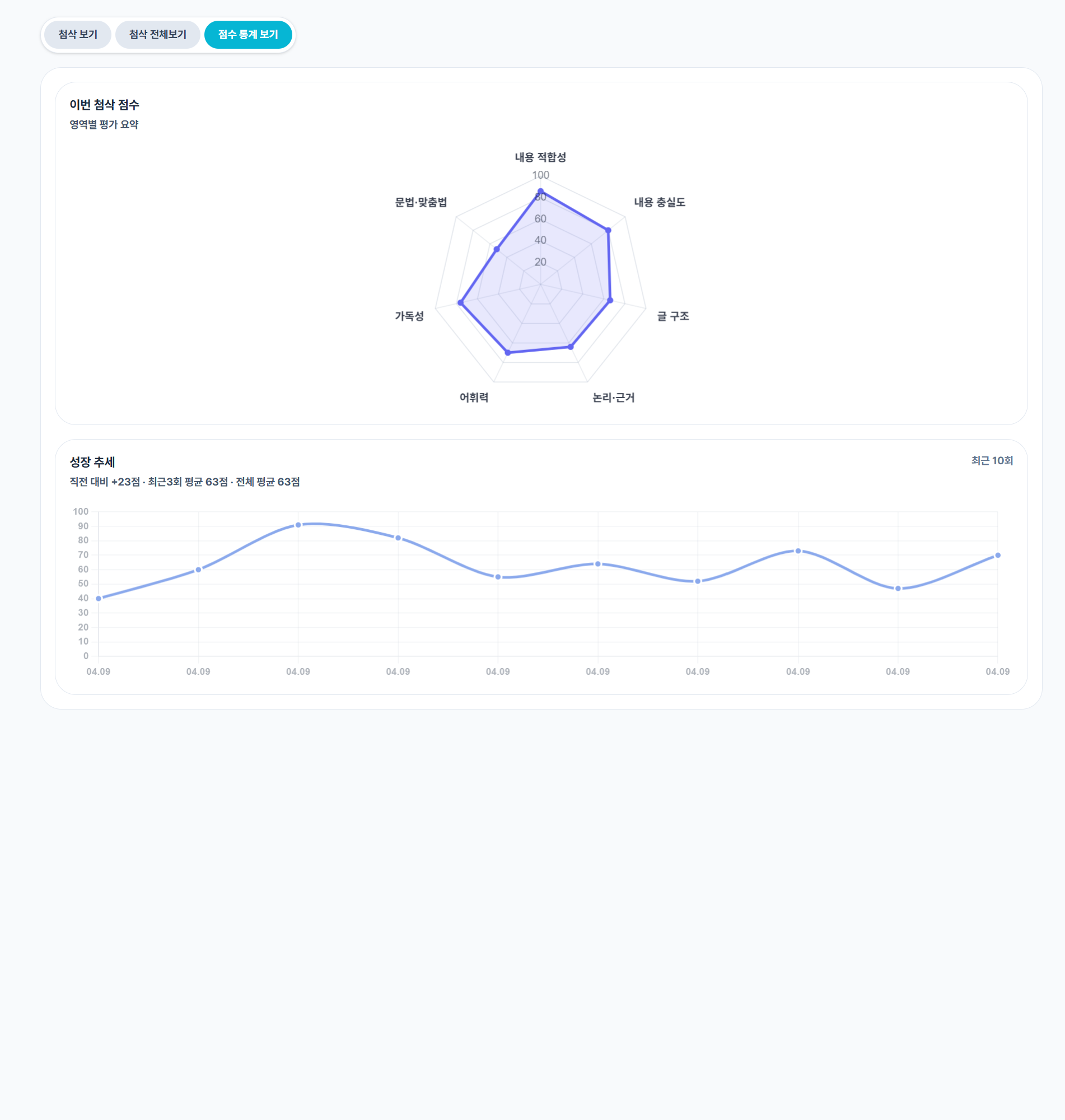
Task: Click the 성장 추세 card heading
Action: click(x=92, y=462)
